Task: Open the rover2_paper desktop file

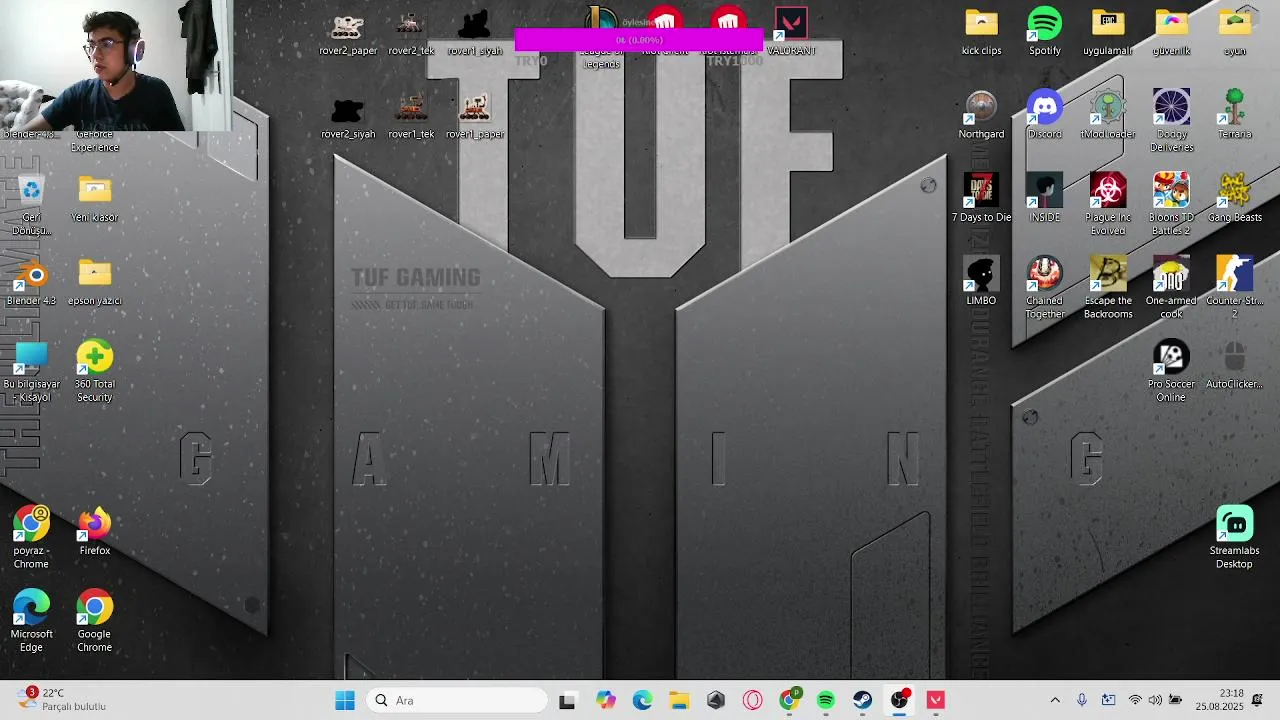Action: point(348,34)
